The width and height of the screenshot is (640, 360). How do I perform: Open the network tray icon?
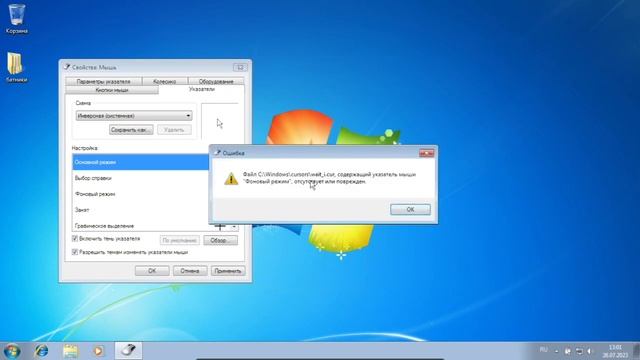coord(579,351)
